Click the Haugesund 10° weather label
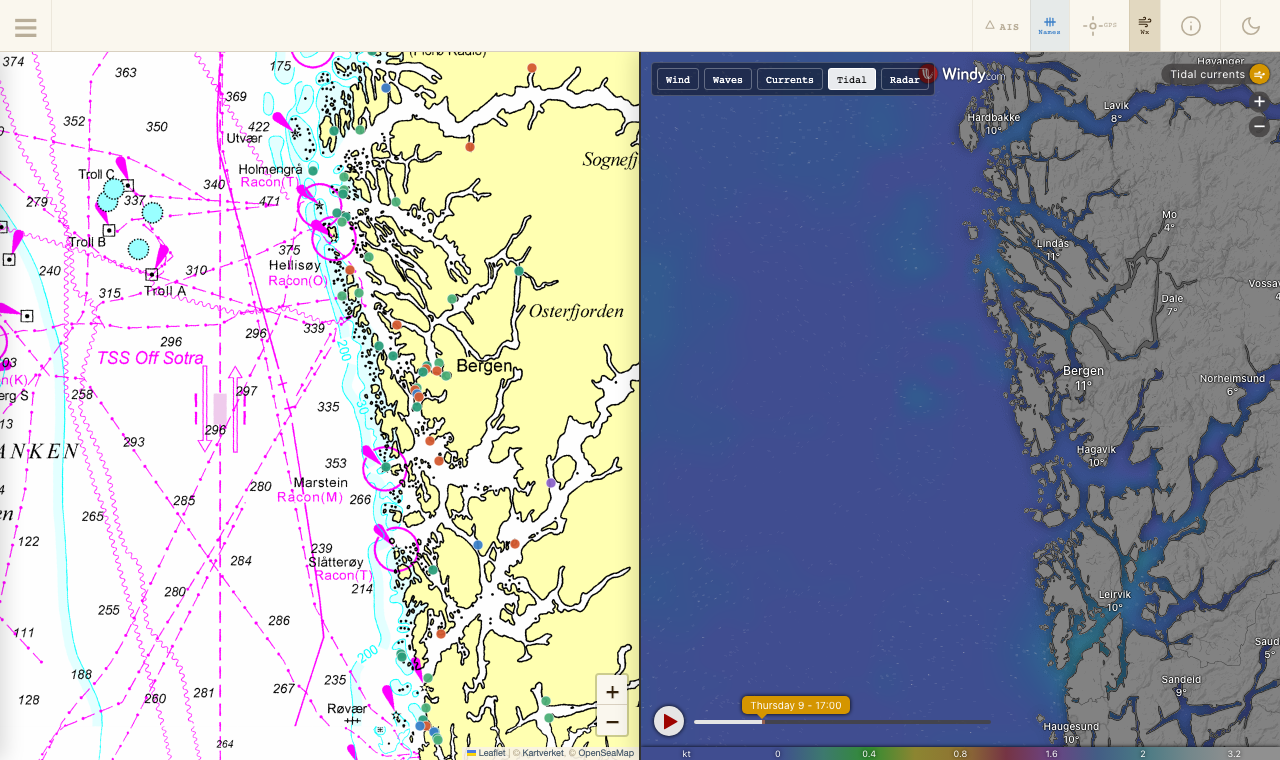The height and width of the screenshot is (760, 1280). 1070,733
